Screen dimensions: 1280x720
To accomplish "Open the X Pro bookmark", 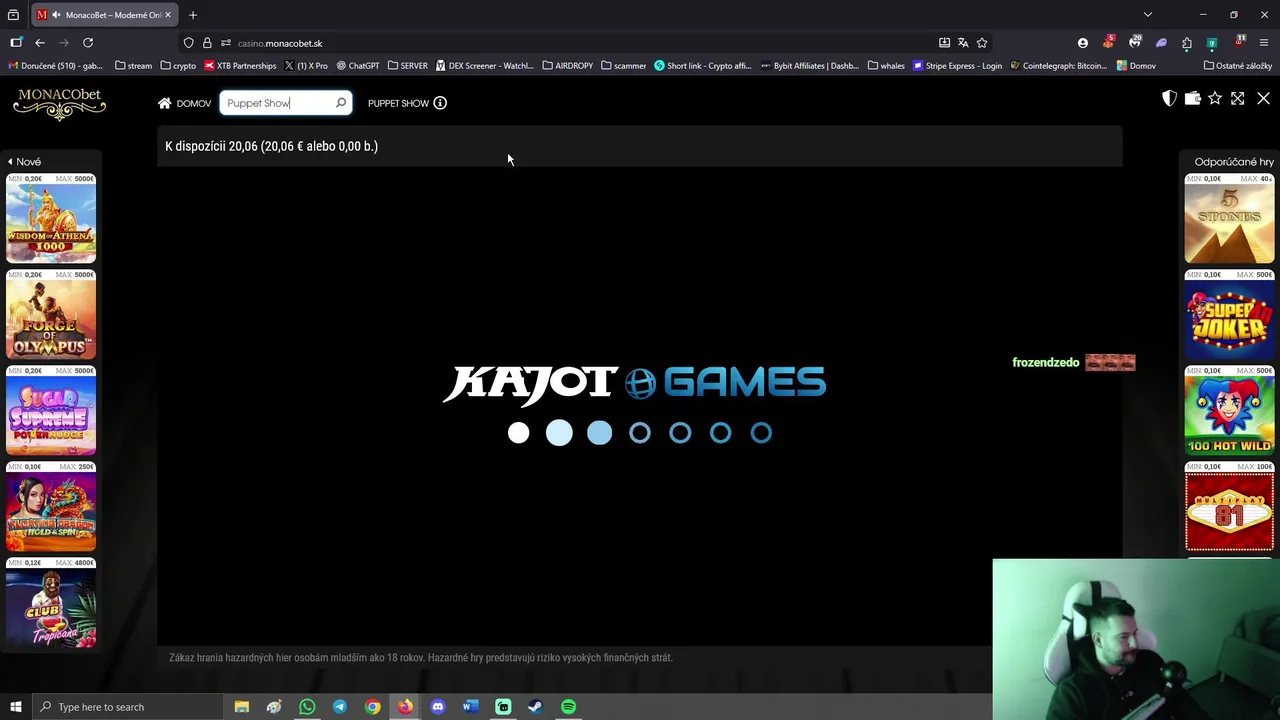I will (306, 66).
